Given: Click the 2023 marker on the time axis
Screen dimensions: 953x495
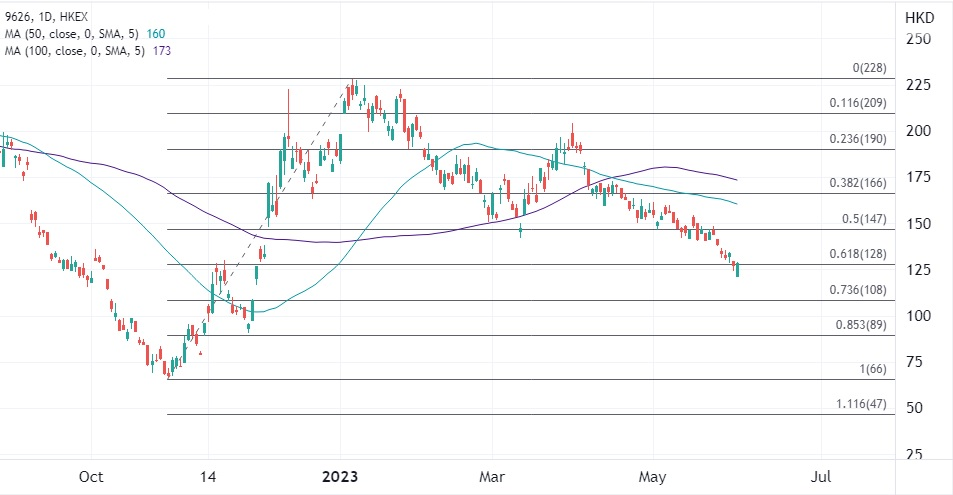Looking at the screenshot, I should point(340,477).
